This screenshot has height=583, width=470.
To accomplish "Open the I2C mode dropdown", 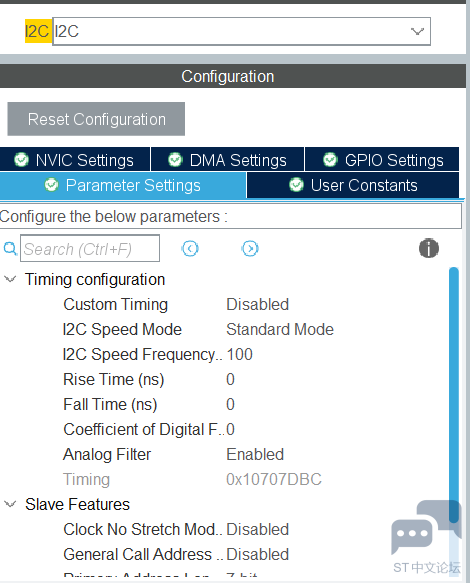I will click(241, 31).
